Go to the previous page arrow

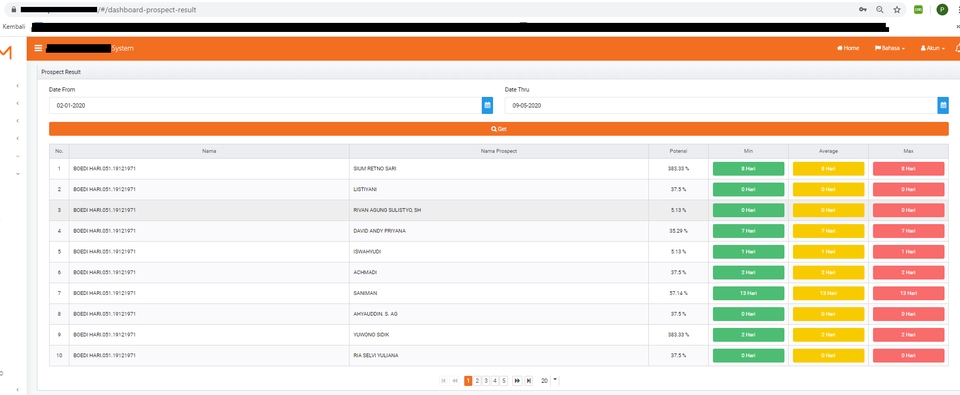455,381
